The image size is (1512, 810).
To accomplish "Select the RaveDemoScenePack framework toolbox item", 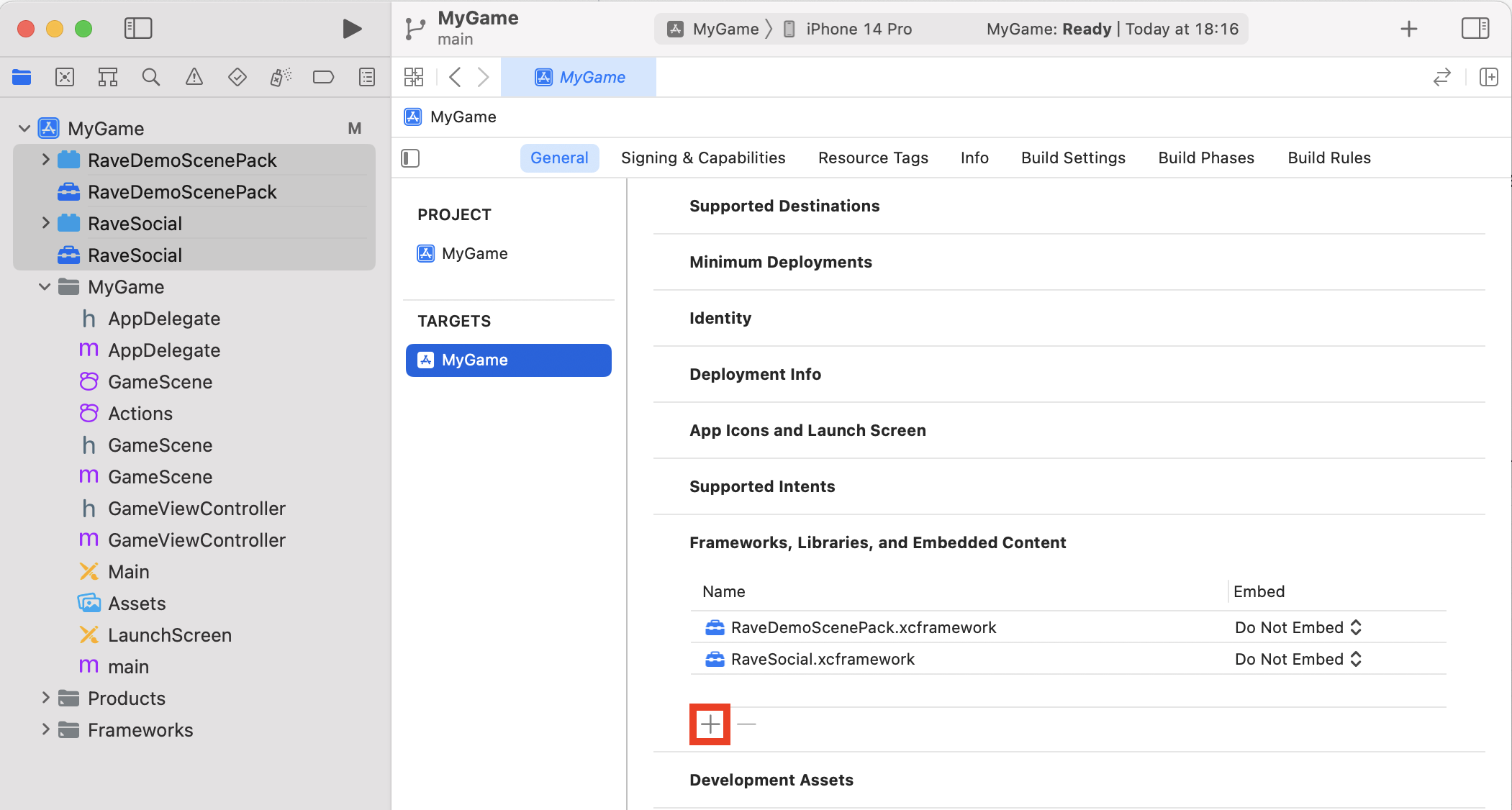I will point(194,192).
